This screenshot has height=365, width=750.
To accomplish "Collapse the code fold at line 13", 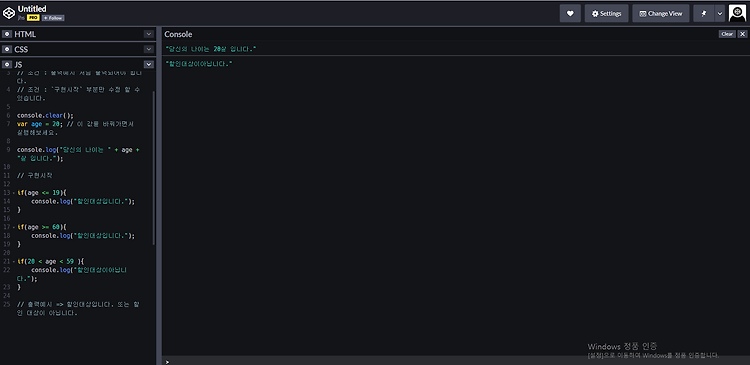I will coord(14,193).
